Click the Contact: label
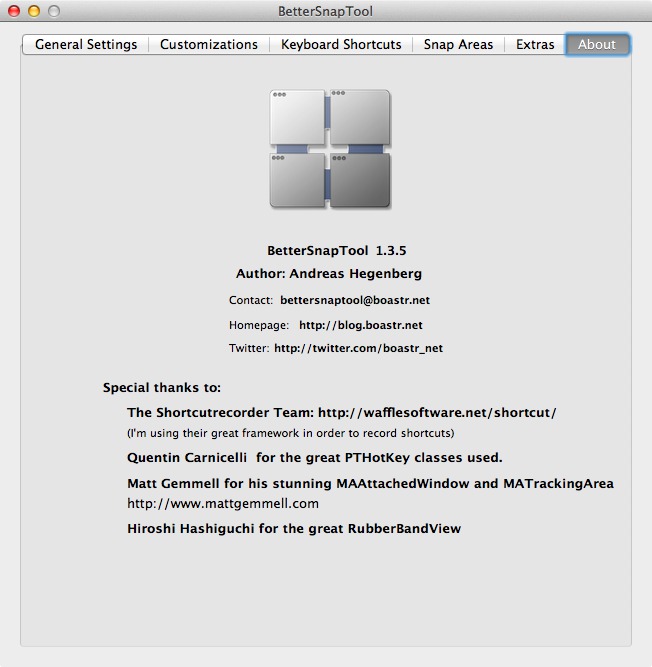 (x=251, y=300)
